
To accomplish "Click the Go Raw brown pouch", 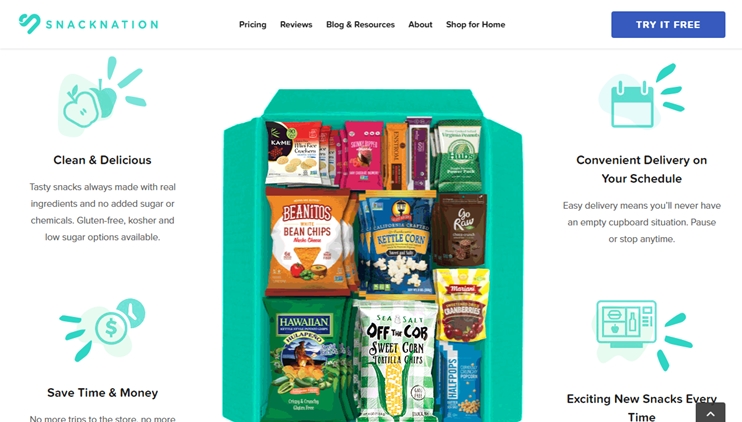I will point(461,230).
